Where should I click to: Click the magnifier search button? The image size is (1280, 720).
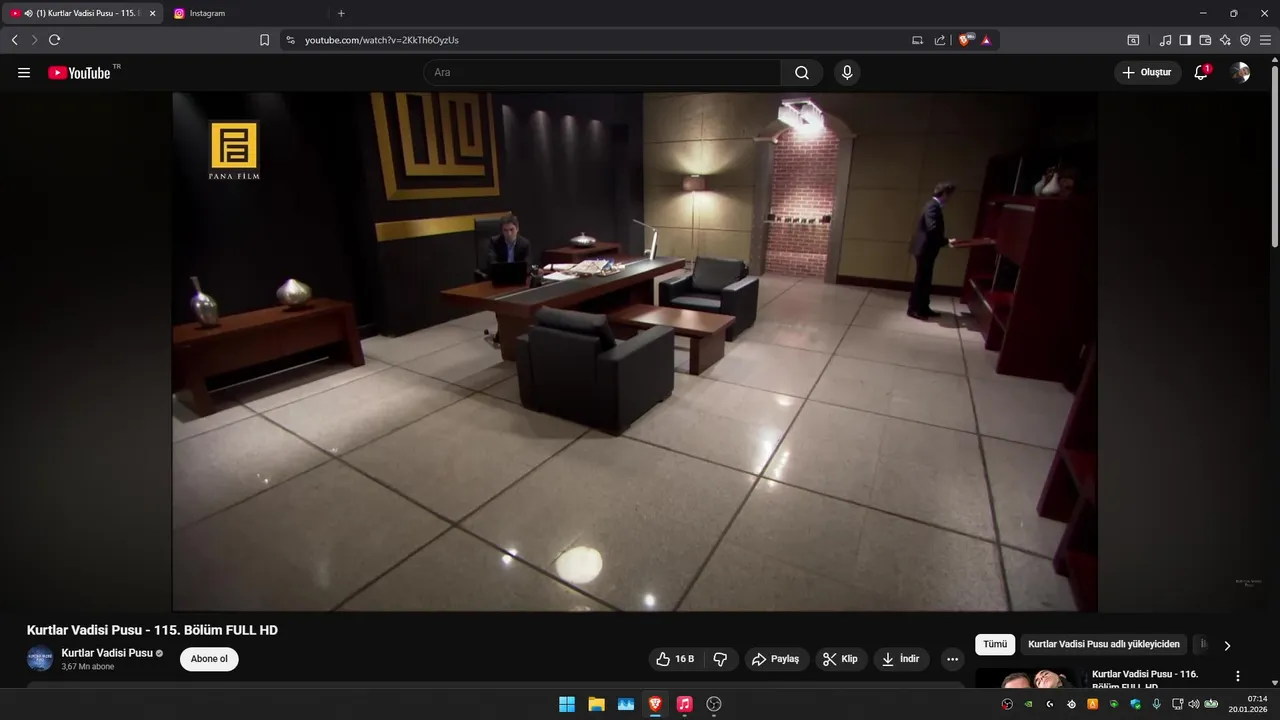pyautogui.click(x=802, y=72)
